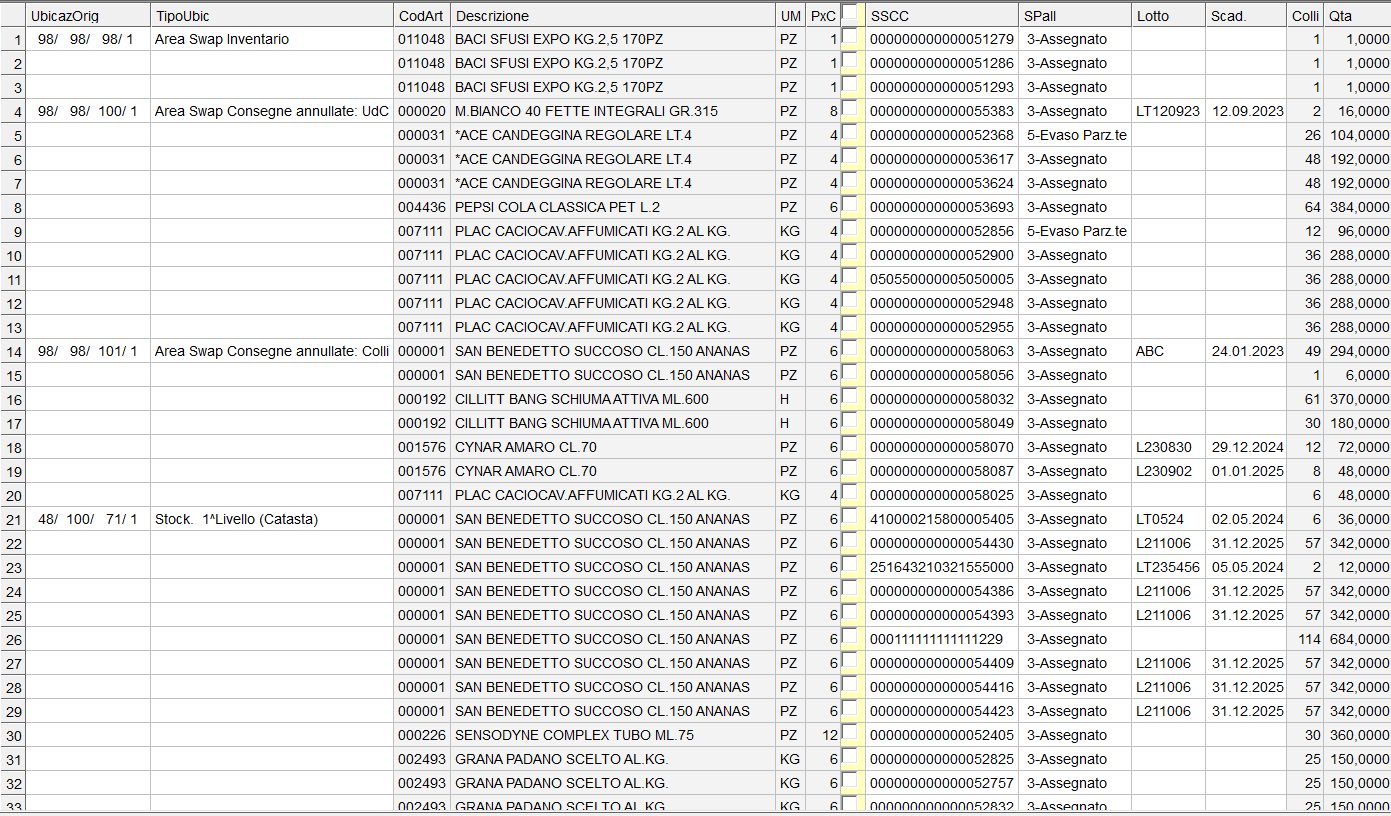Select row 14 via its row number
This screenshot has width=1391, height=816.
[x=13, y=351]
